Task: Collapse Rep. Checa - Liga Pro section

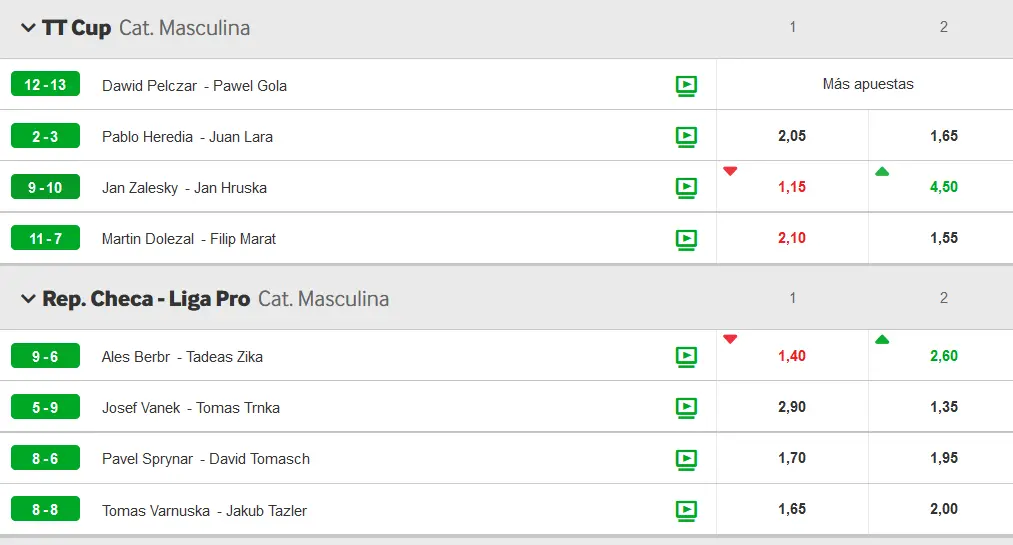Action: (x=28, y=298)
